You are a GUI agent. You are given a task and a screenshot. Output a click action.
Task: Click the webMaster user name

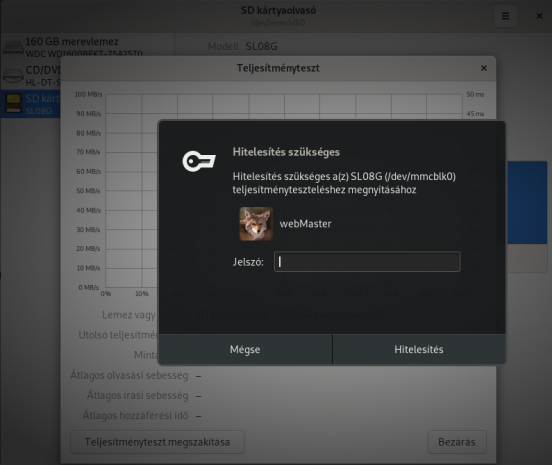point(305,224)
